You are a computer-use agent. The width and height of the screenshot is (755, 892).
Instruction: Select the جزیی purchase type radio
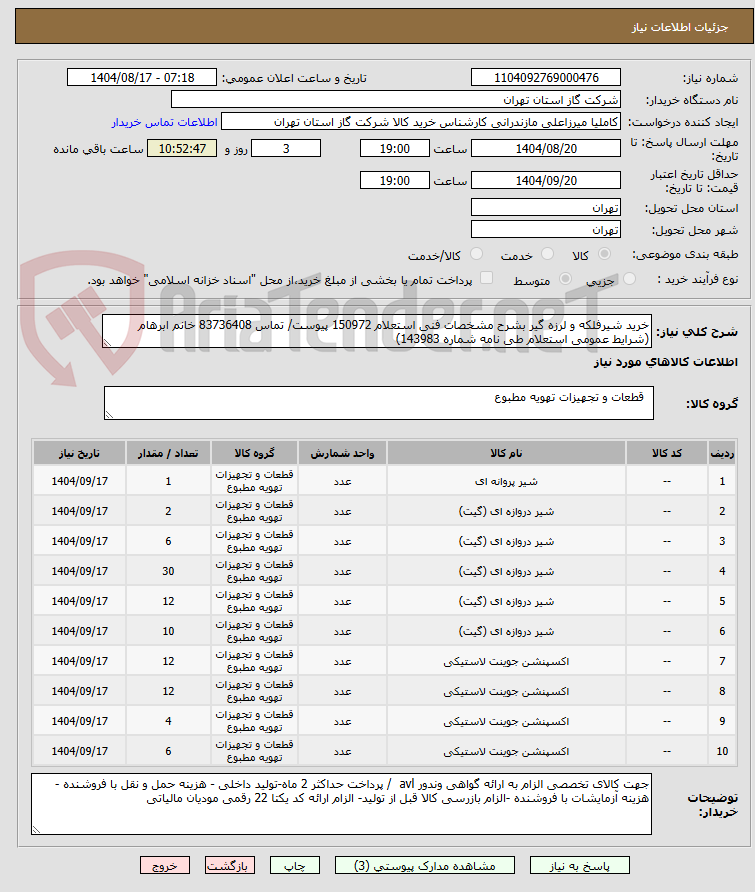629,279
